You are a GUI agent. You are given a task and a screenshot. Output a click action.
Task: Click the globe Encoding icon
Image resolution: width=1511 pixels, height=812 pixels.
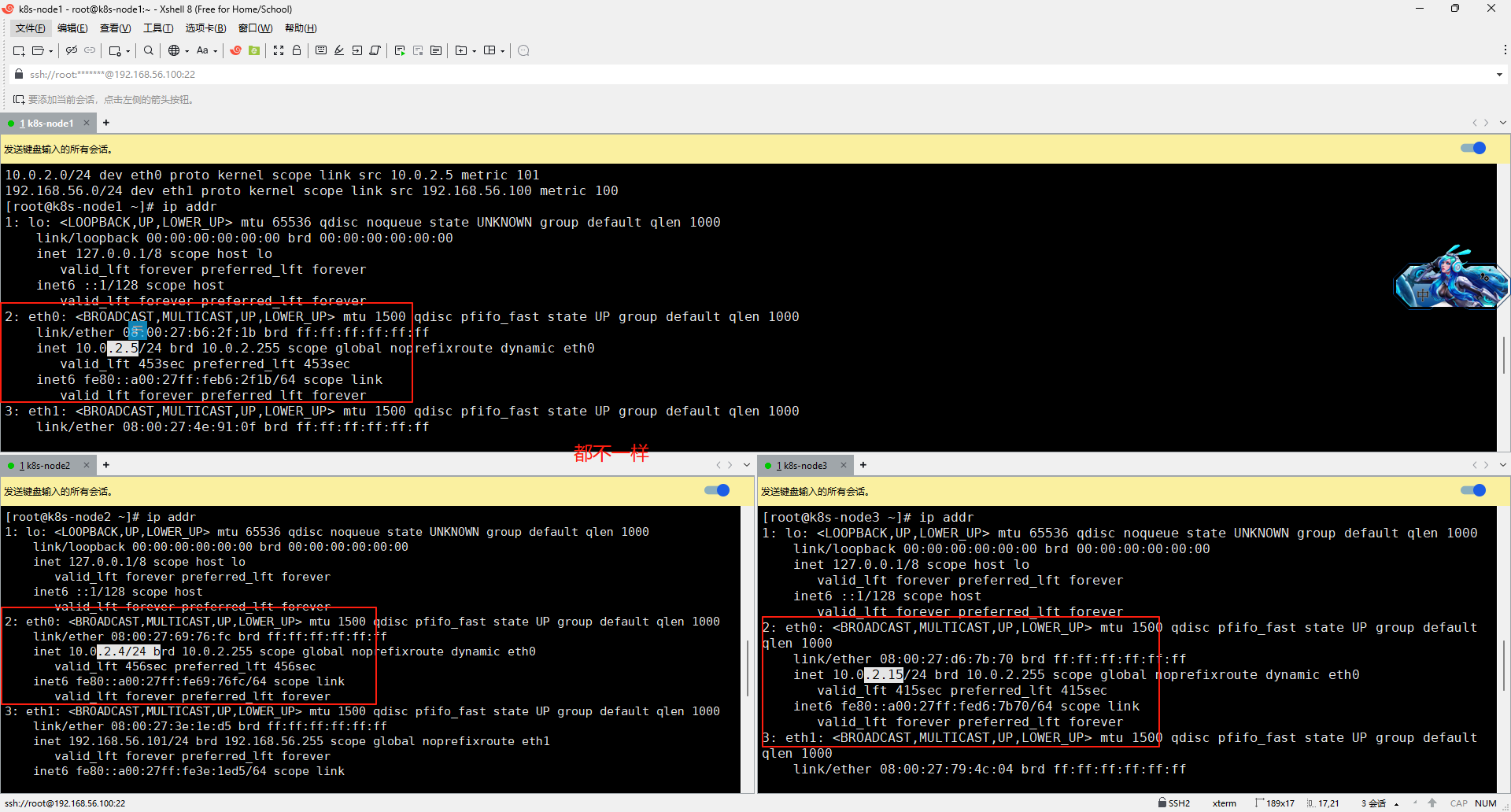click(174, 50)
